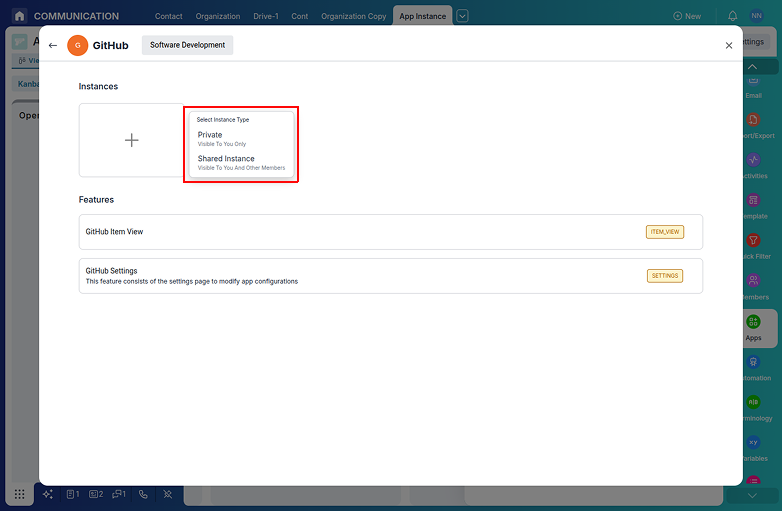Image resolution: width=782 pixels, height=511 pixels.
Task: Select the App Instance tab
Action: (x=422, y=16)
